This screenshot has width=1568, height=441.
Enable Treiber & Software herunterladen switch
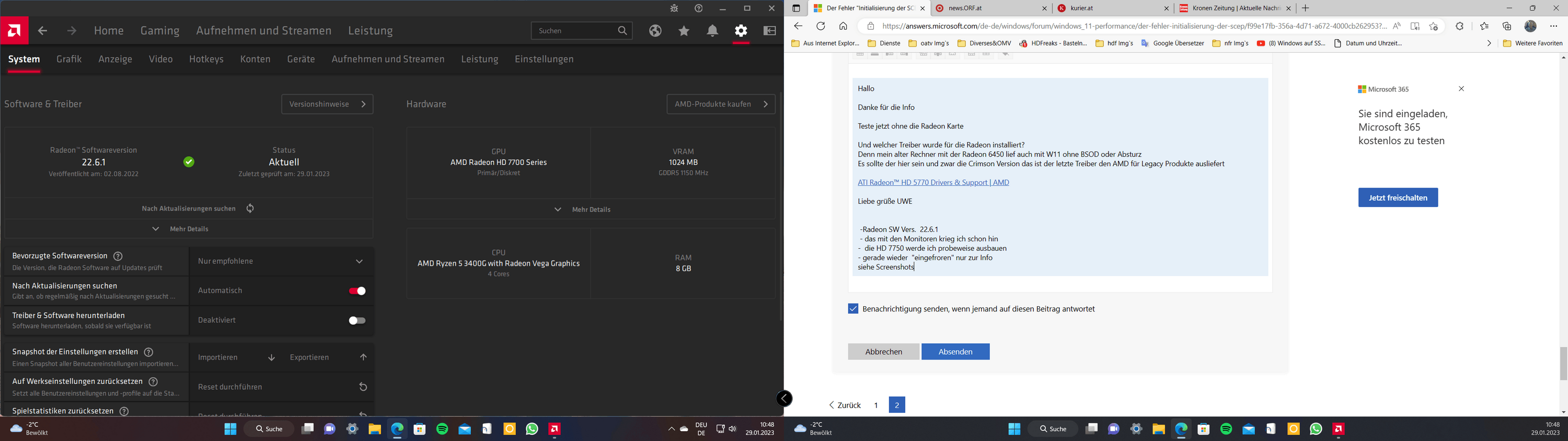click(x=358, y=321)
